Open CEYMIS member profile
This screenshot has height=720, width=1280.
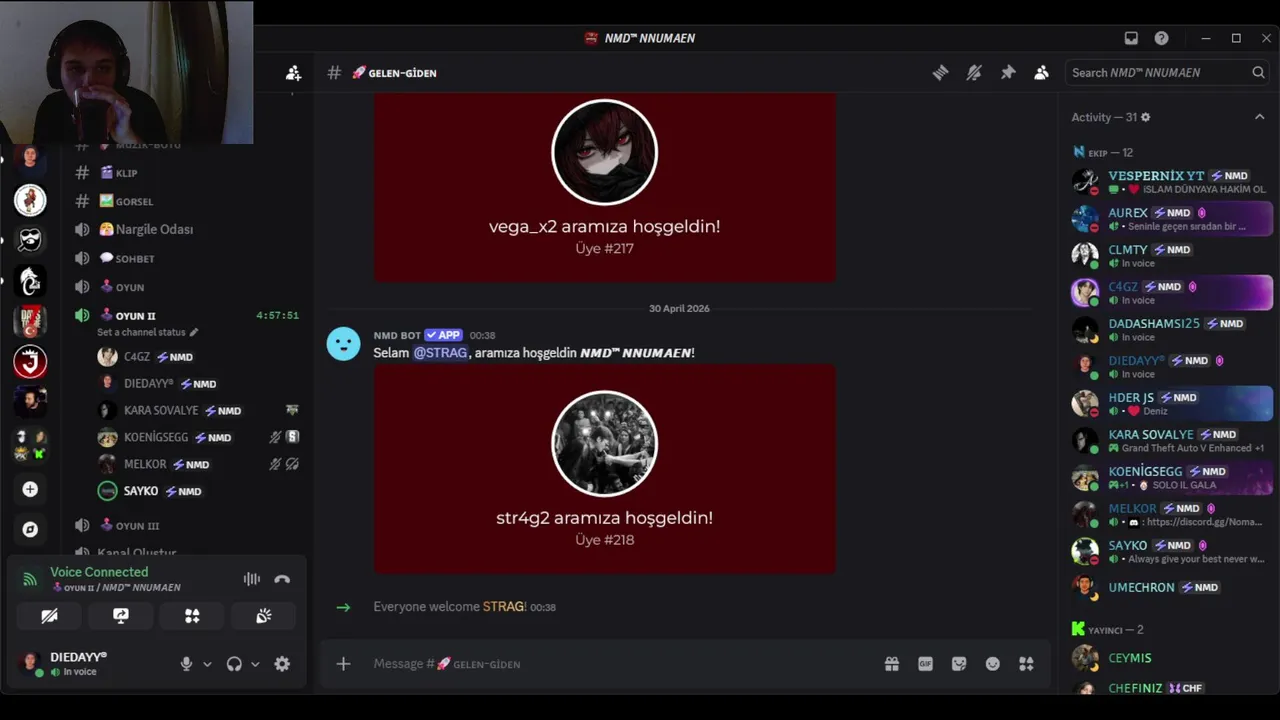1170,658
